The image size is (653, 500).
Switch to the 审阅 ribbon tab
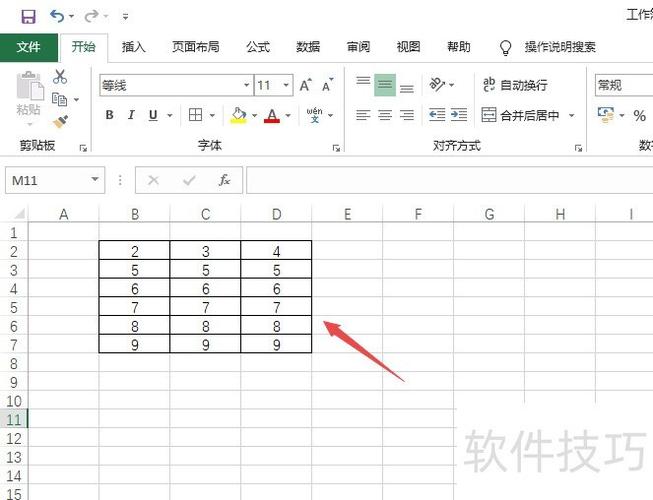click(358, 47)
